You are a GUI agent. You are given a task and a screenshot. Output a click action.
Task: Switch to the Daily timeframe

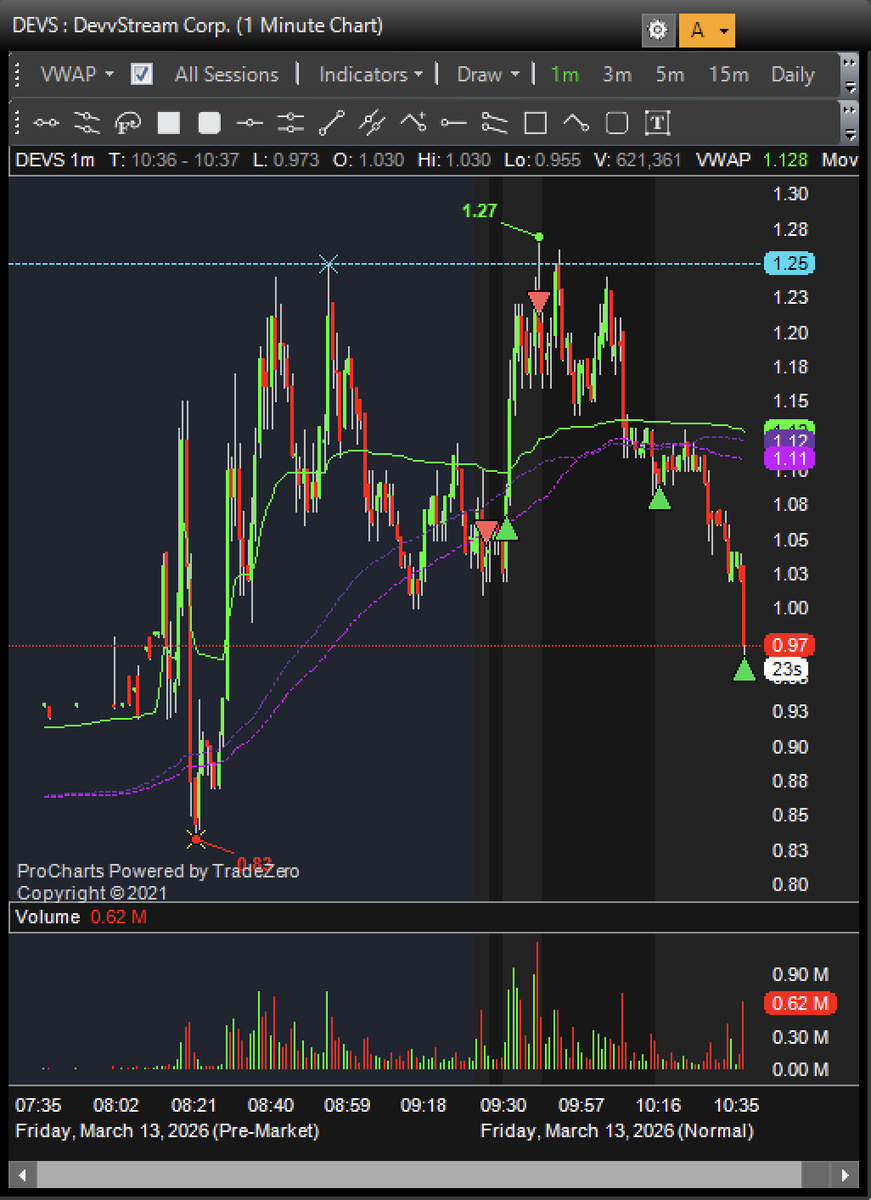pyautogui.click(x=793, y=74)
